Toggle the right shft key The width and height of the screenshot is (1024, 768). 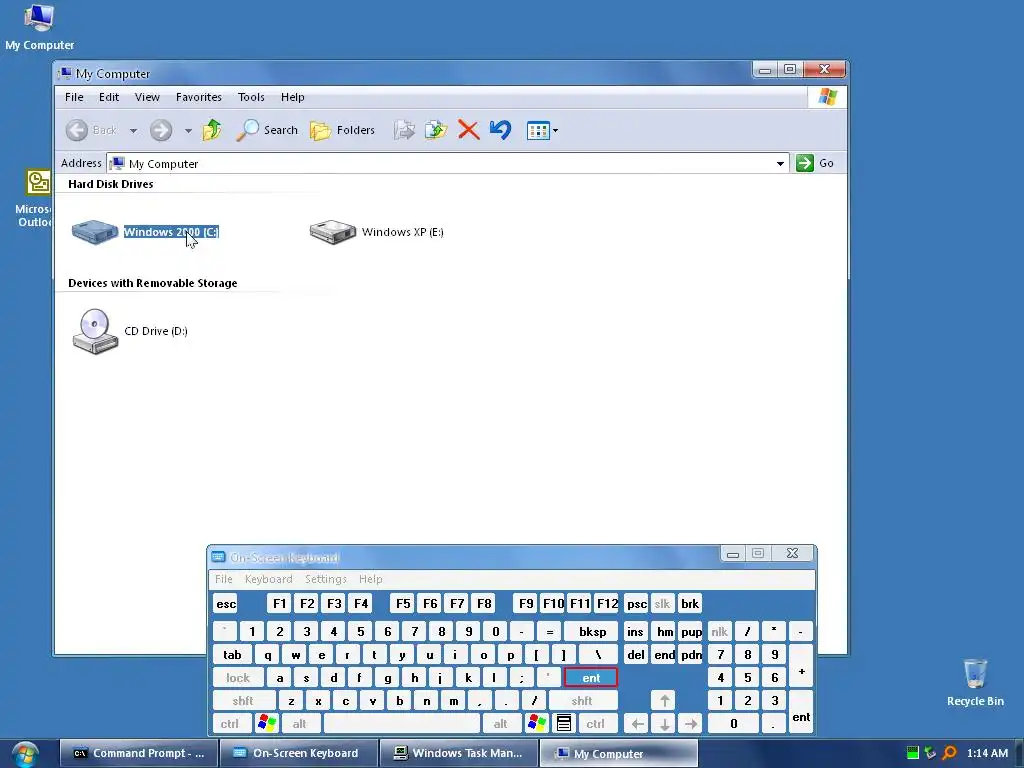tap(582, 701)
